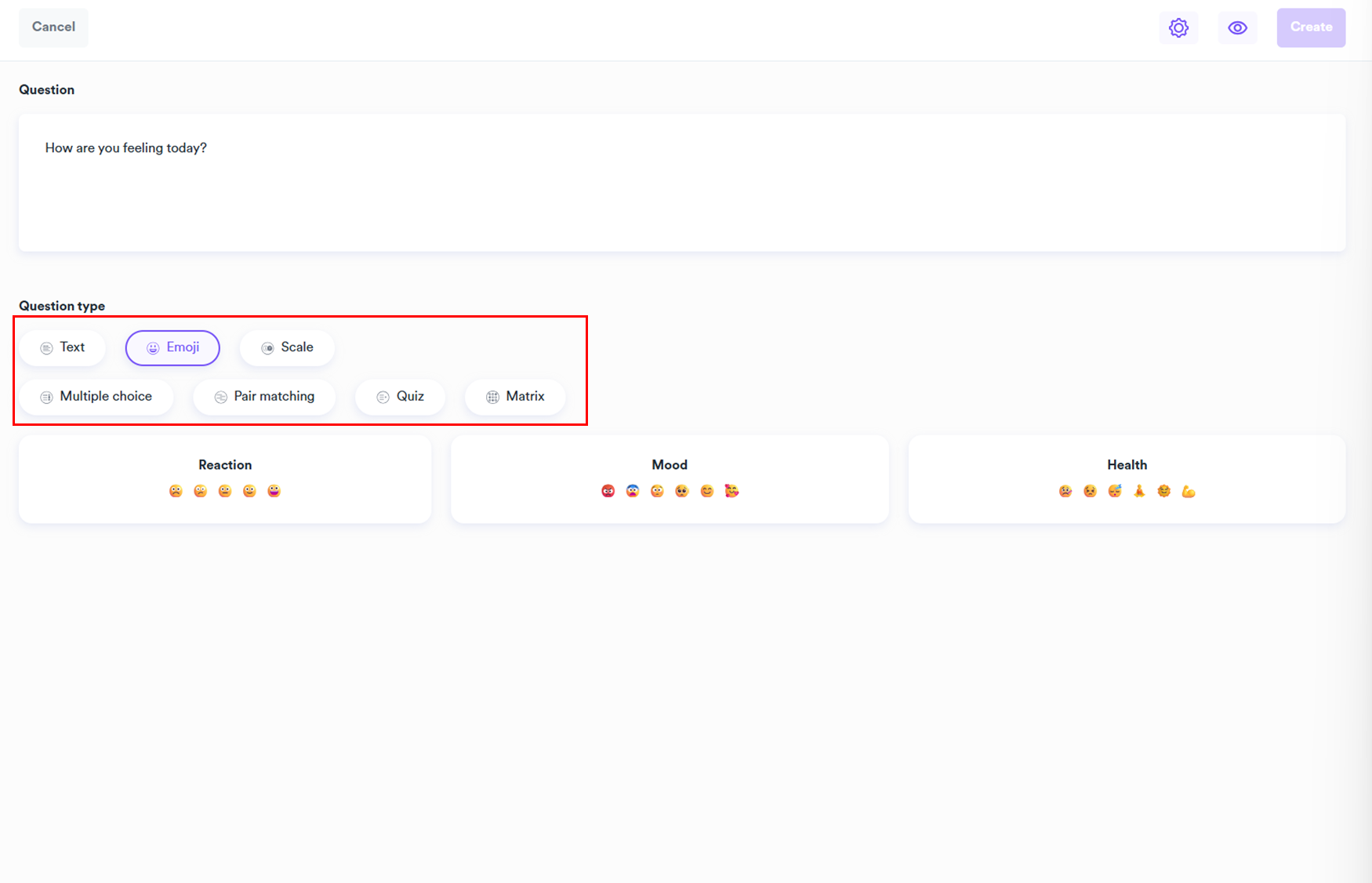Click the red angry face in Mood

(x=608, y=491)
